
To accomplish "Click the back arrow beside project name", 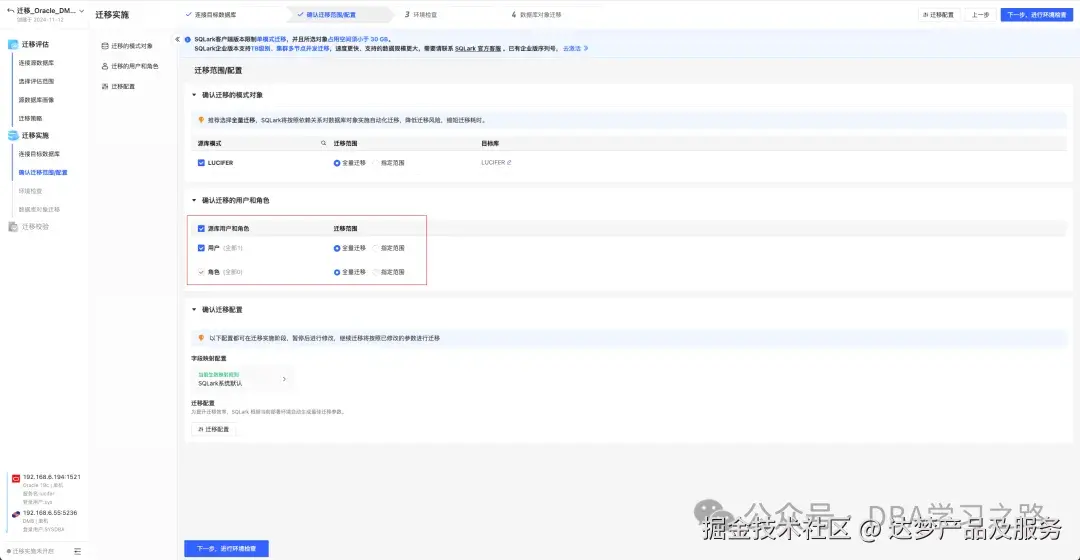I will pos(10,10).
